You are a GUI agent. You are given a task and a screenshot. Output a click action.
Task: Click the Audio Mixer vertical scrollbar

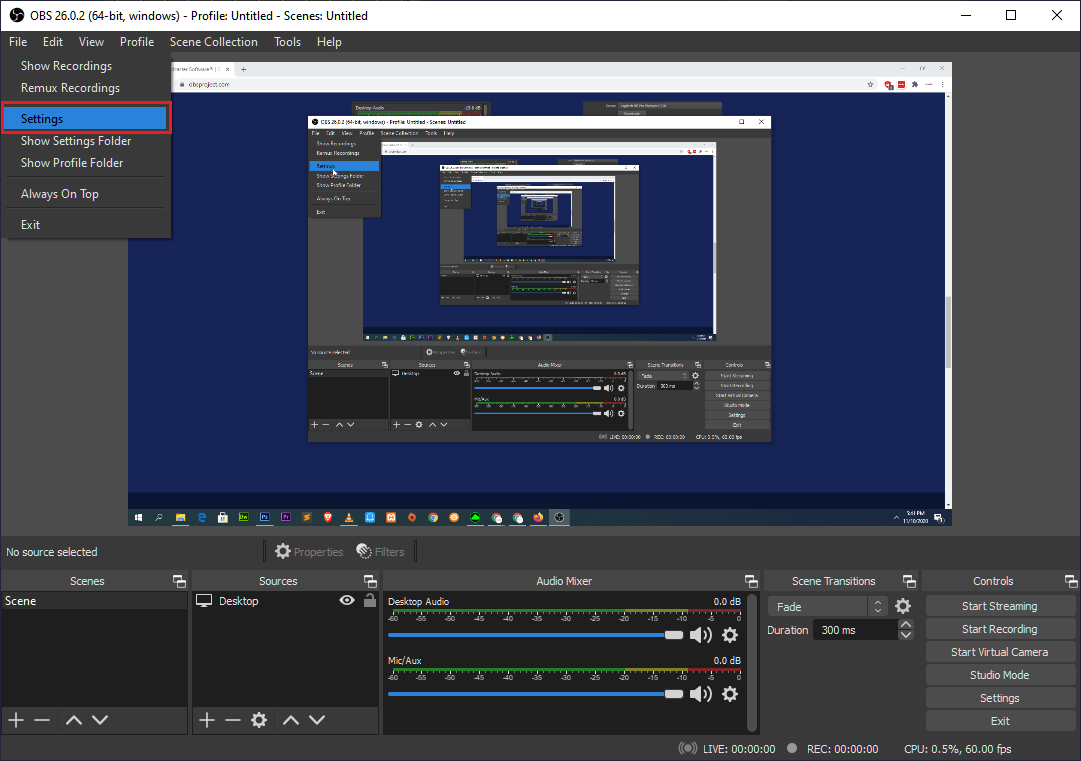751,661
